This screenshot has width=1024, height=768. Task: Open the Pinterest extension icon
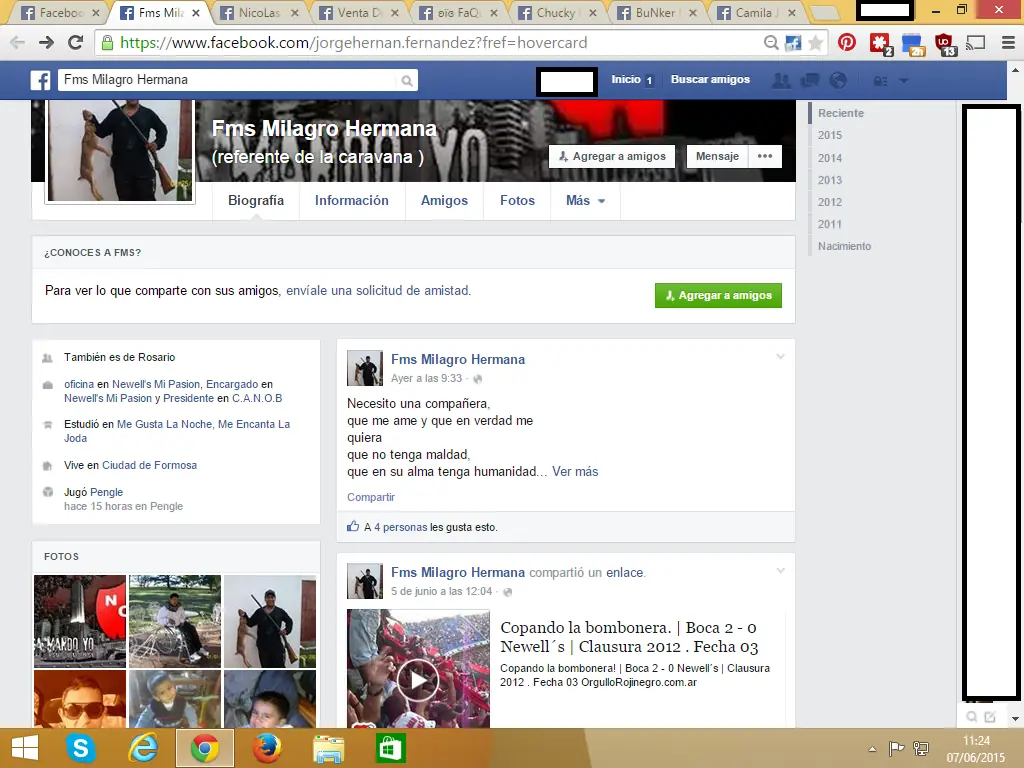(x=847, y=43)
